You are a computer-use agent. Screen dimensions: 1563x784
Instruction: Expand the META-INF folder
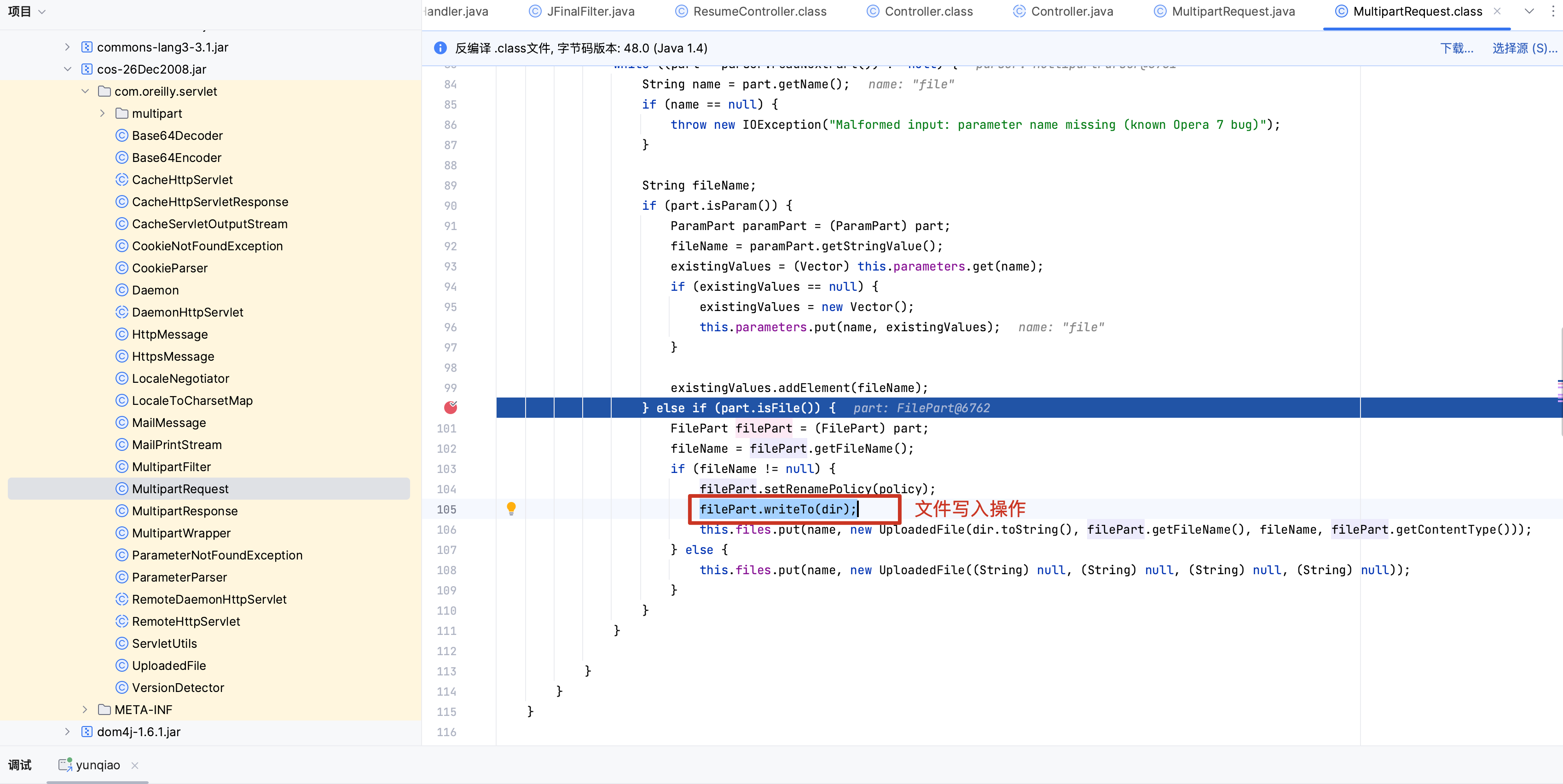pos(85,709)
